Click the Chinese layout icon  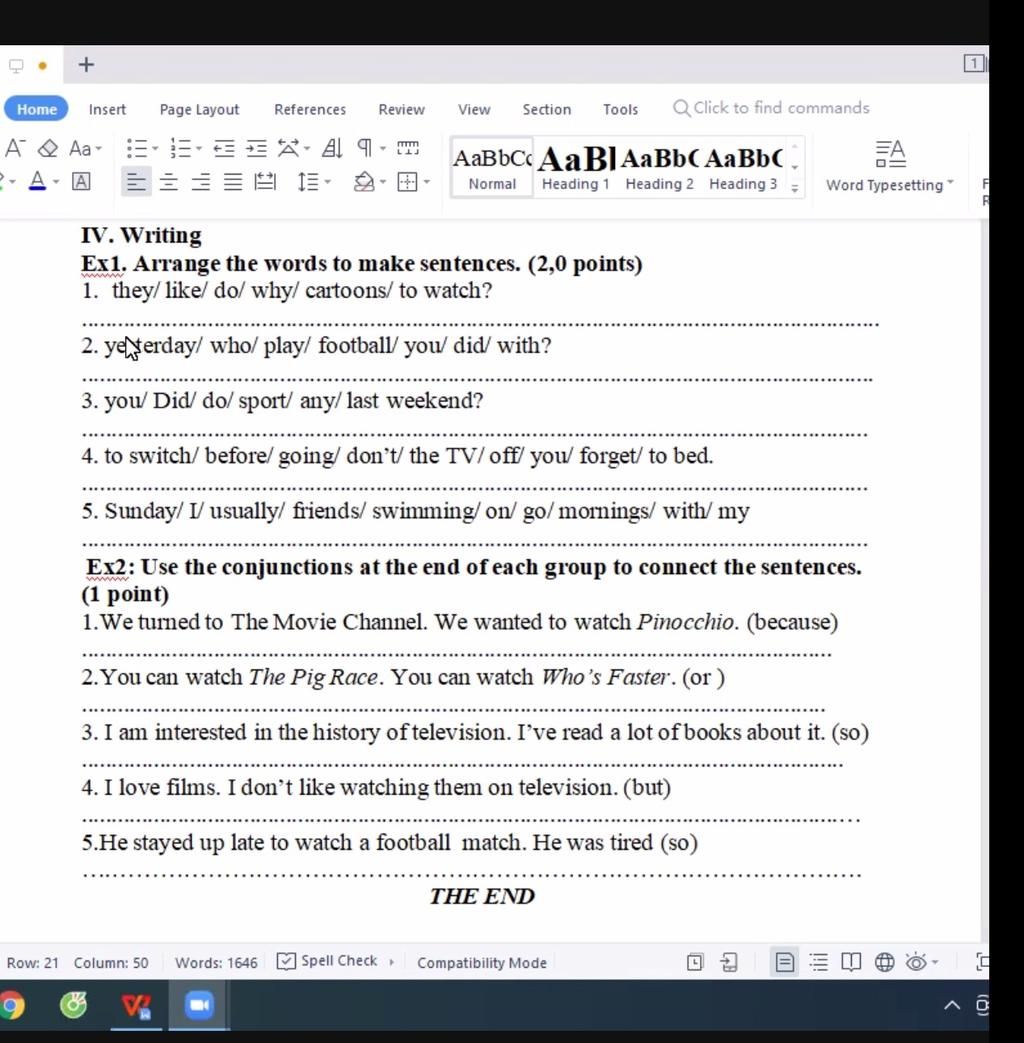pos(288,148)
